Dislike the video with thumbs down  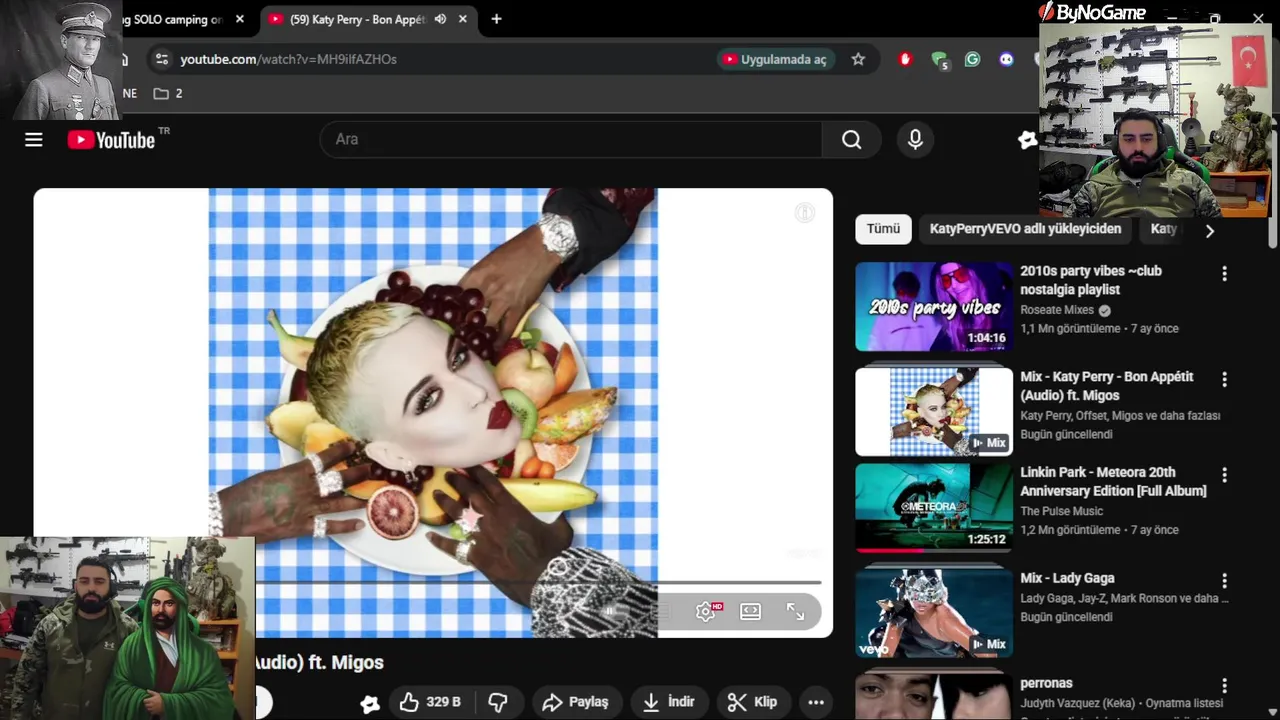tap(498, 702)
